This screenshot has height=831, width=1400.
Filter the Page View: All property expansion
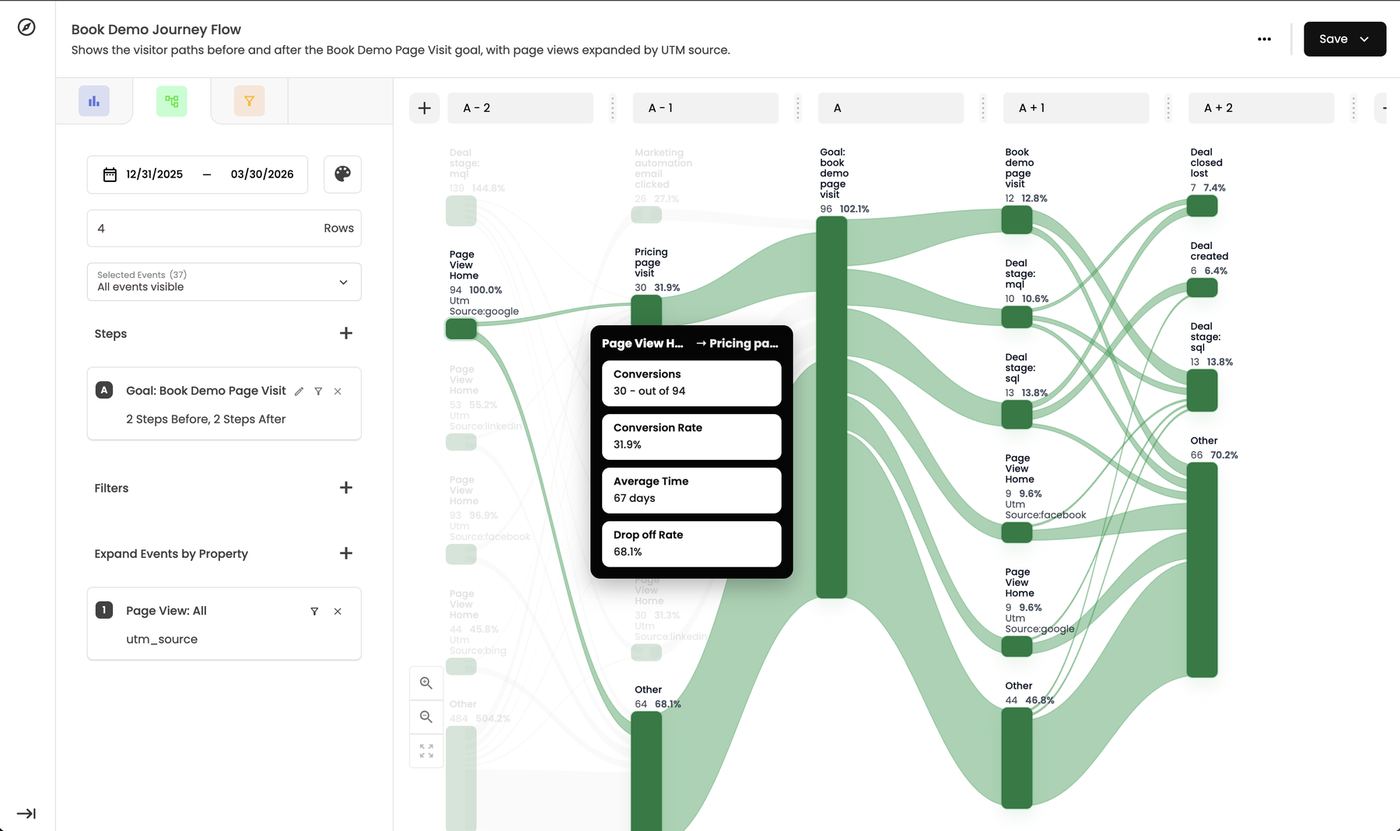pos(314,611)
